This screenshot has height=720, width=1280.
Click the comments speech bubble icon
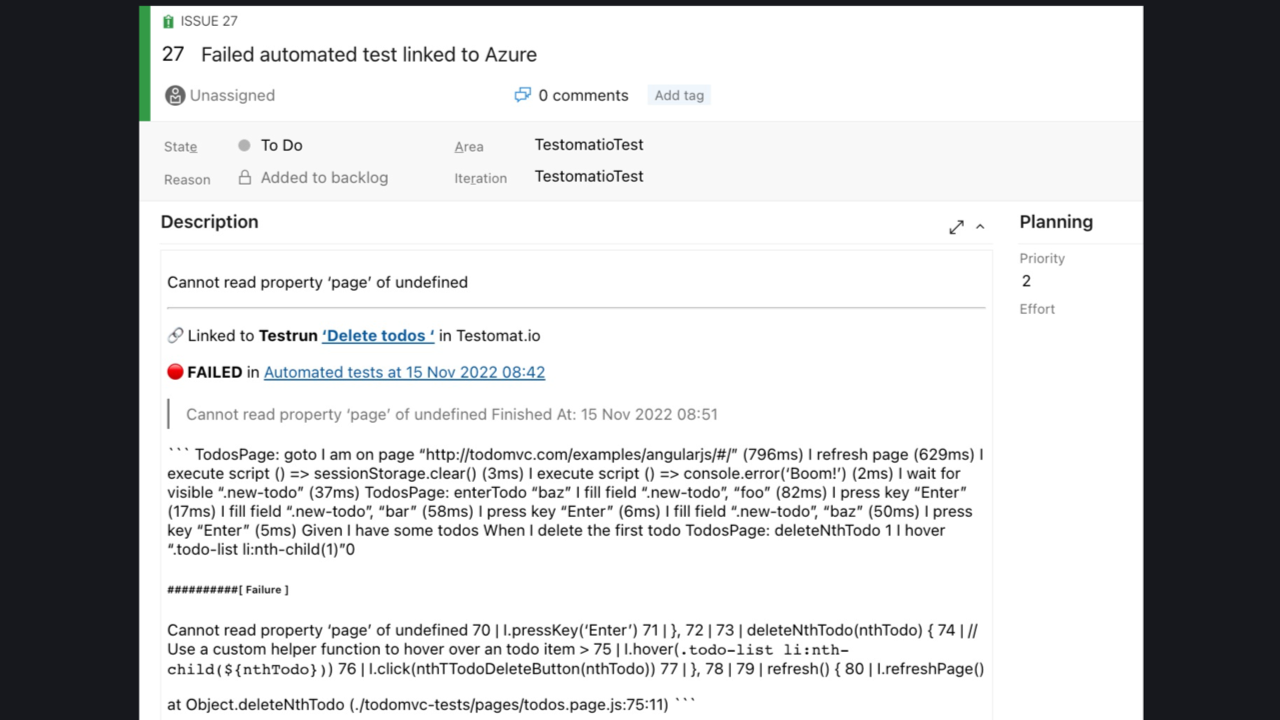[x=522, y=95]
